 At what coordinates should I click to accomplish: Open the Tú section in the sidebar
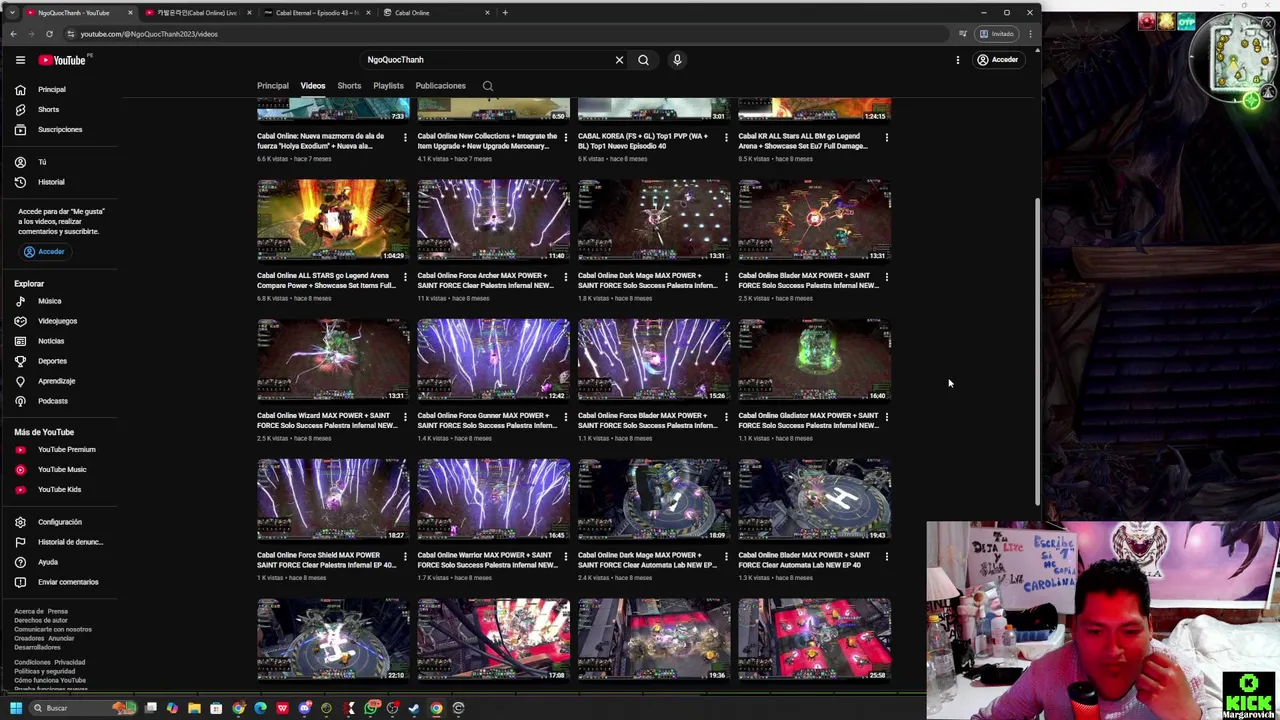pyautogui.click(x=42, y=162)
